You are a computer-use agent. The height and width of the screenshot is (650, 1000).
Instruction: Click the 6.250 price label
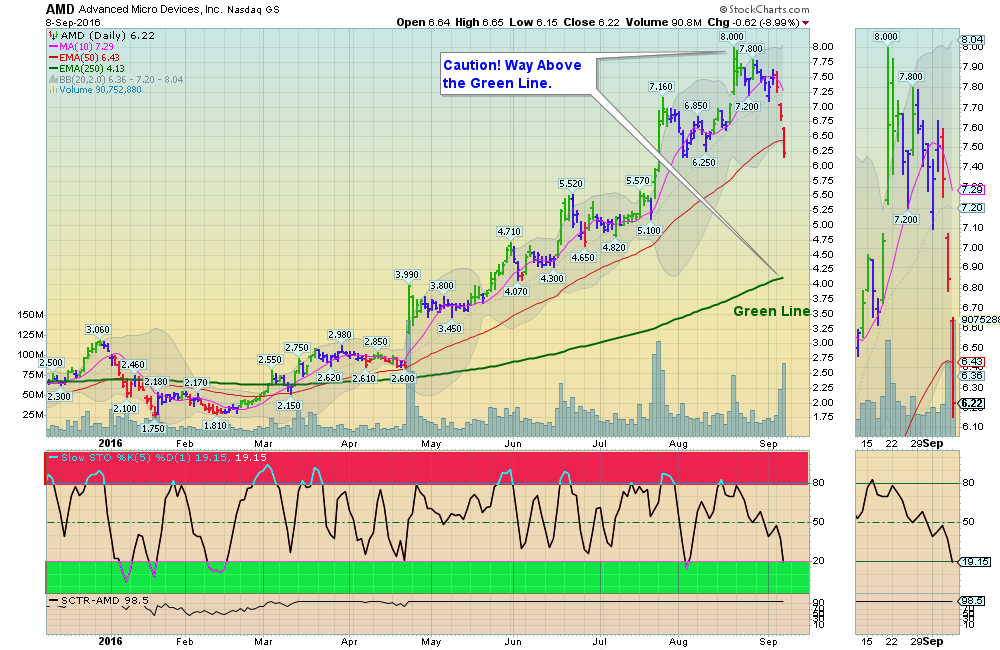click(x=704, y=163)
